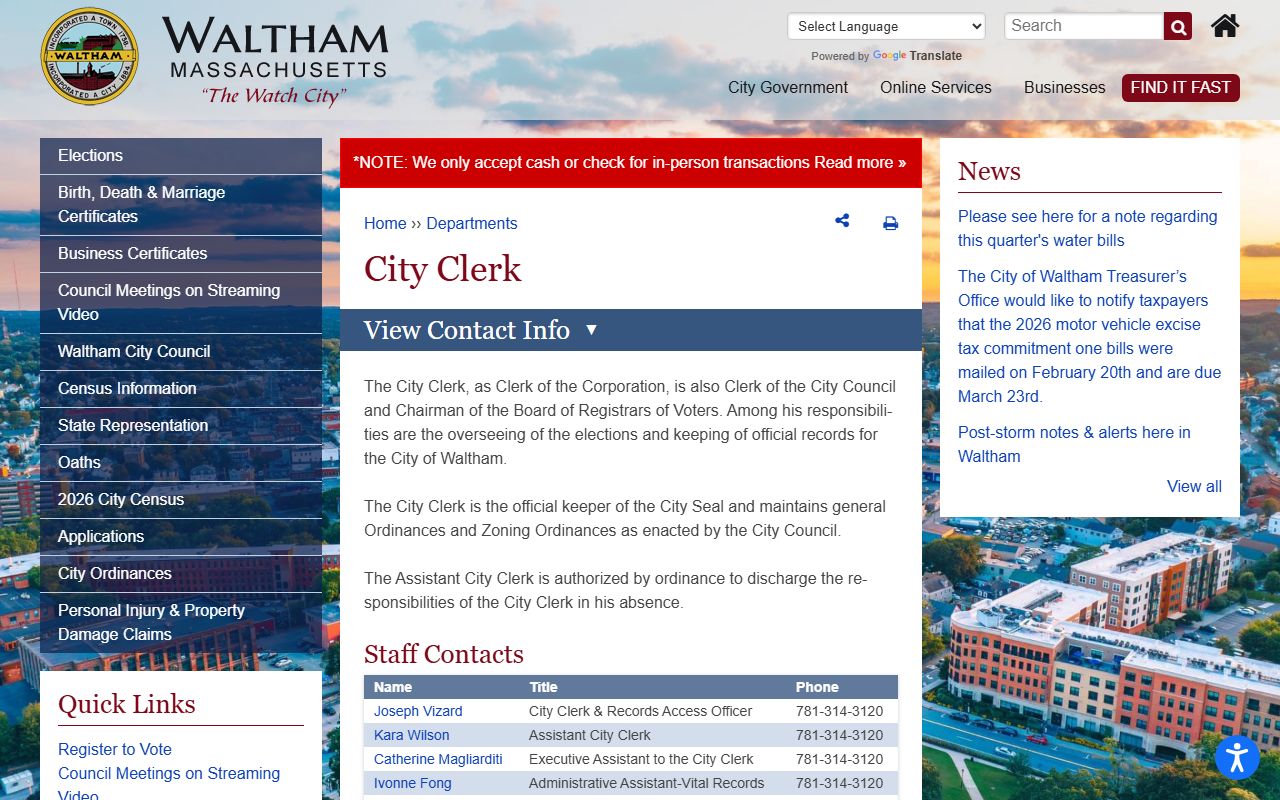Click the City Clerk page heading
Screen dimensions: 1280x800
click(x=442, y=269)
